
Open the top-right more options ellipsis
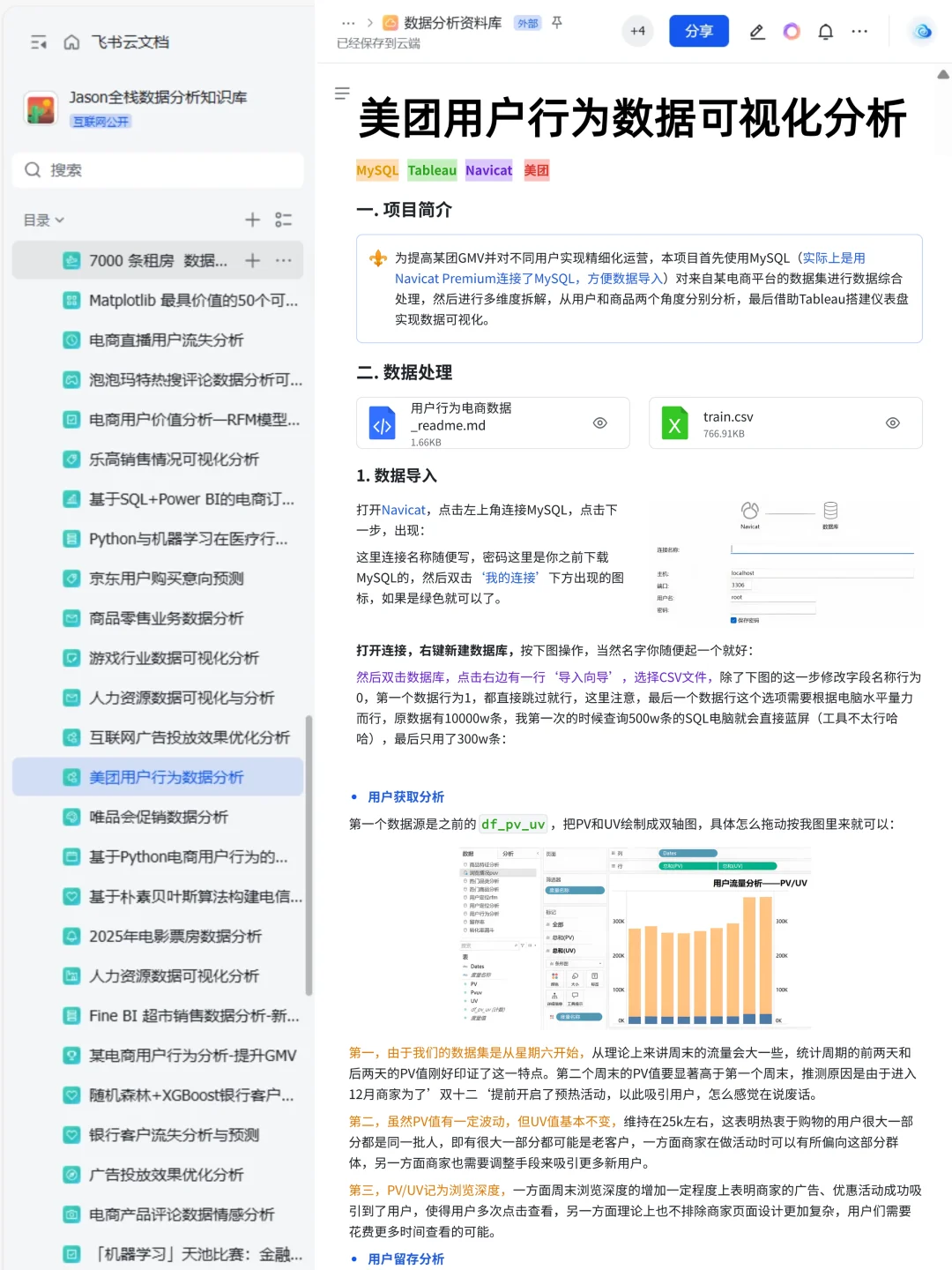(x=859, y=32)
